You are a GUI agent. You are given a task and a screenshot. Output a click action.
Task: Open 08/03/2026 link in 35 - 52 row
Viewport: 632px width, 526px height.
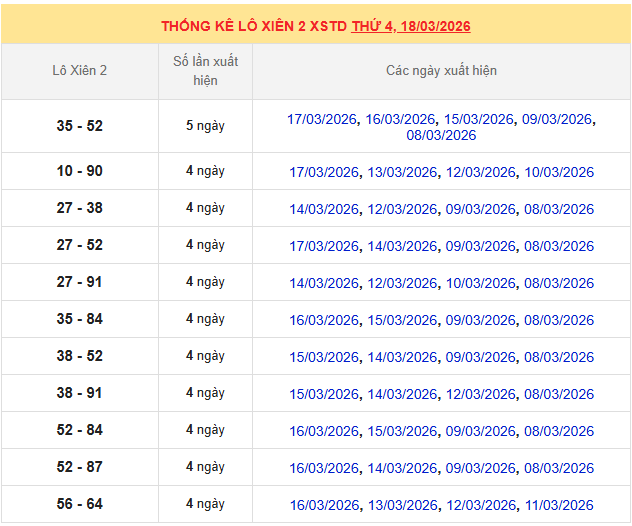(x=441, y=135)
